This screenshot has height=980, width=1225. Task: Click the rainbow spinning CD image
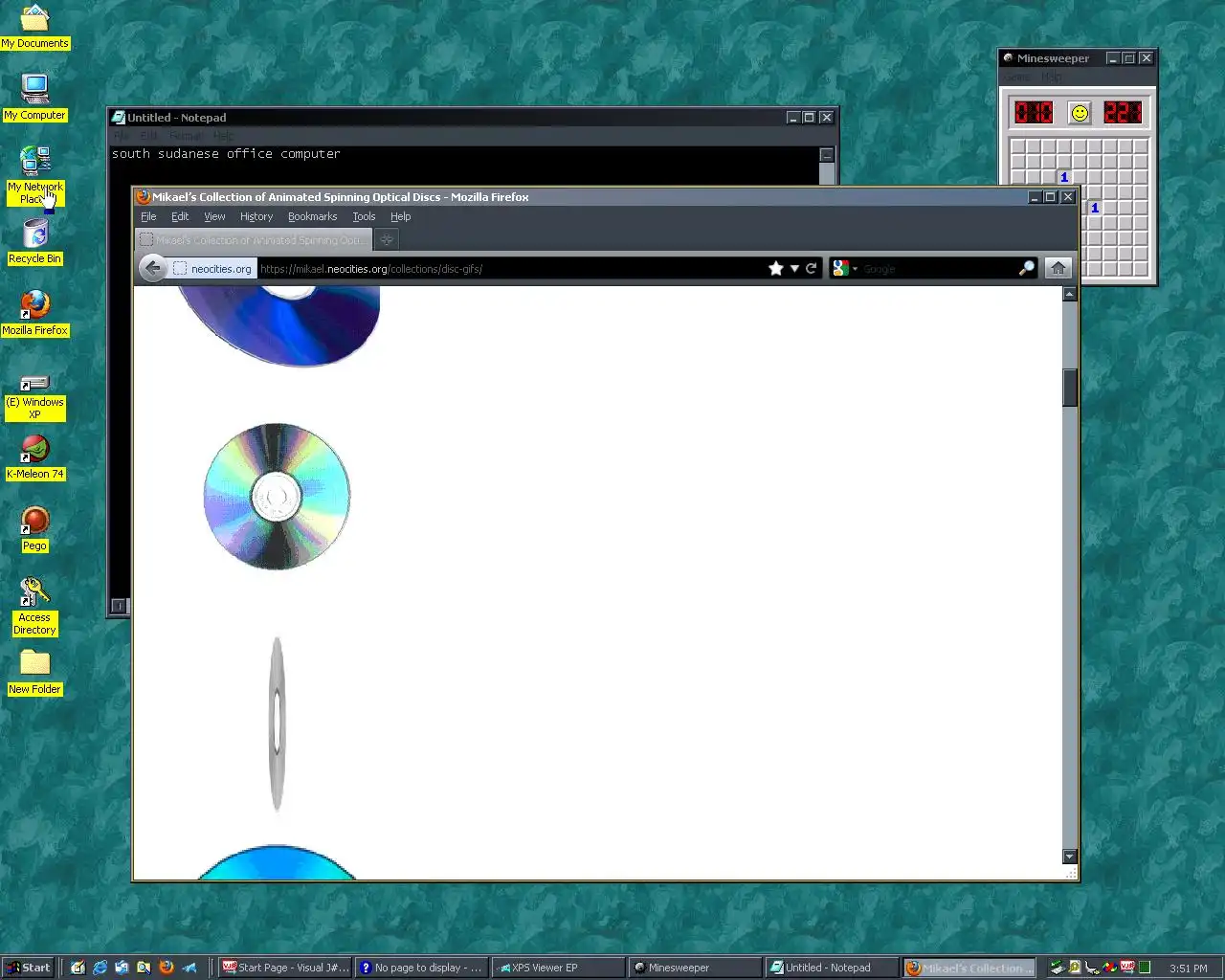pos(277,497)
